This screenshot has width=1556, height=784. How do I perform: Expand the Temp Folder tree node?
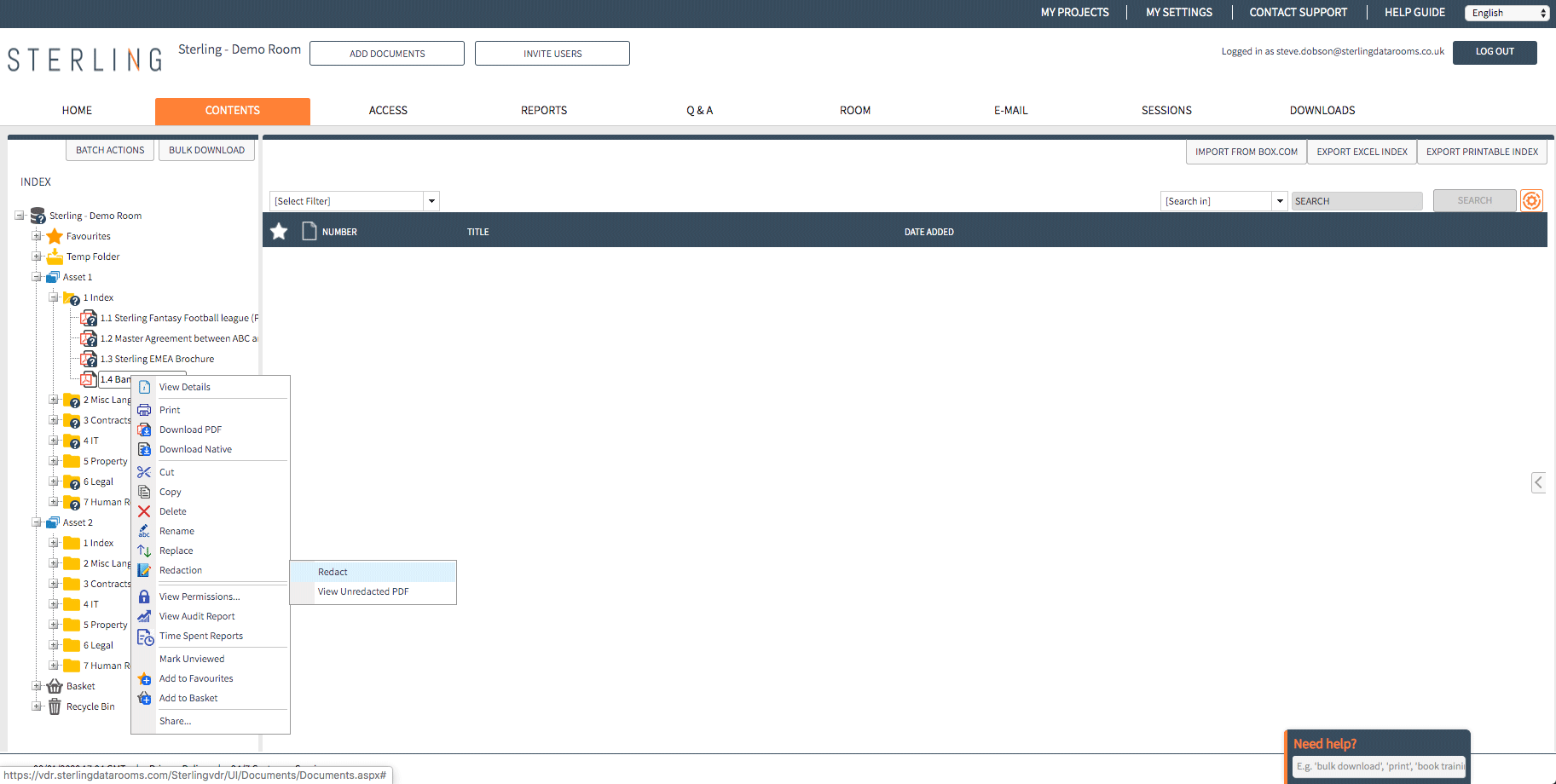tap(37, 257)
